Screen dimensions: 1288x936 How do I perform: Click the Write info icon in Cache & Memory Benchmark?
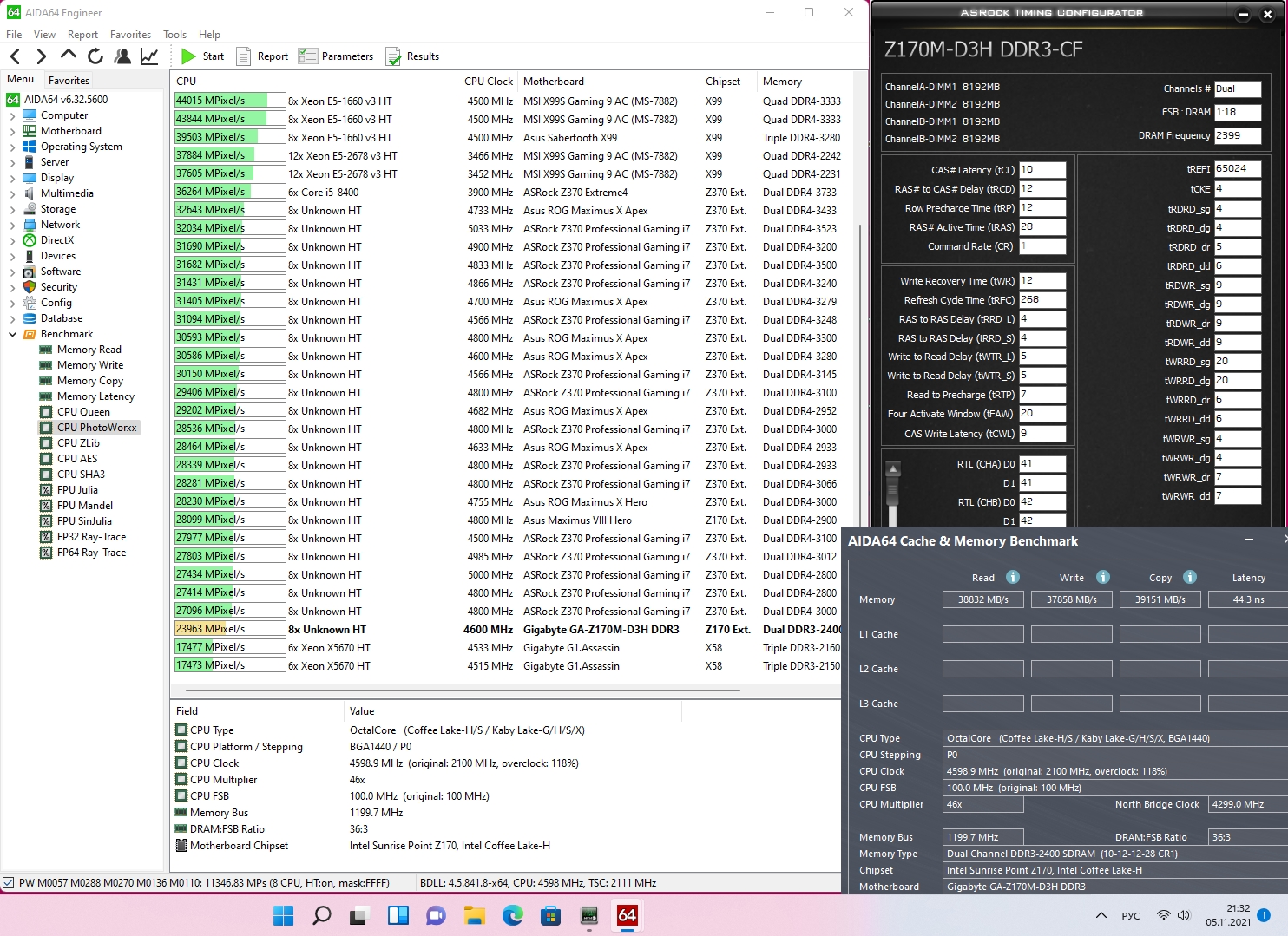click(x=1103, y=577)
